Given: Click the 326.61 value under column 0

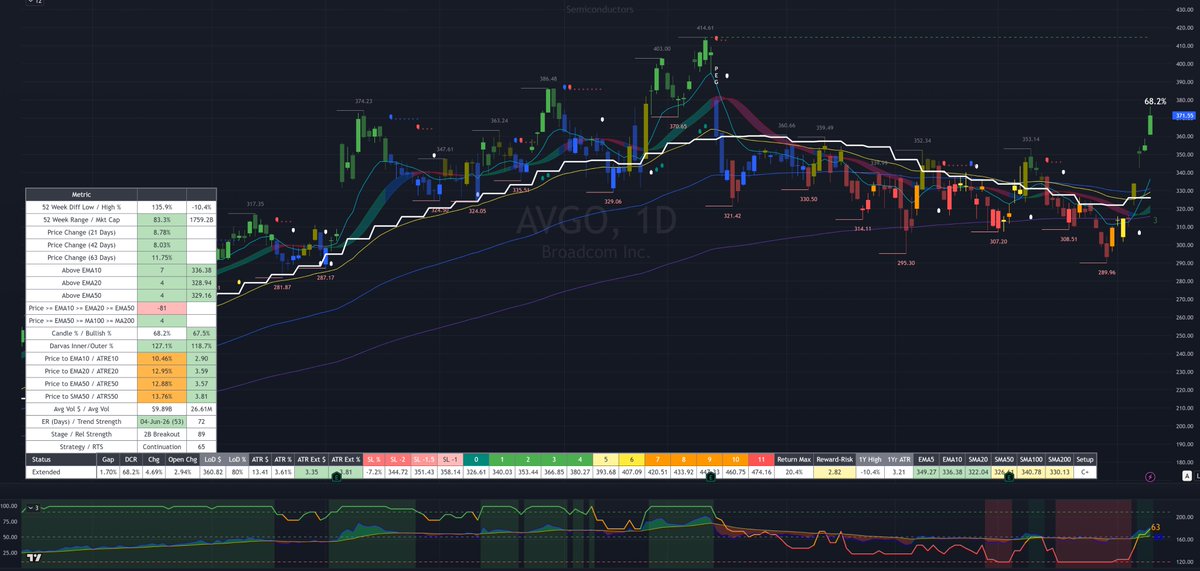Looking at the screenshot, I should [475, 471].
